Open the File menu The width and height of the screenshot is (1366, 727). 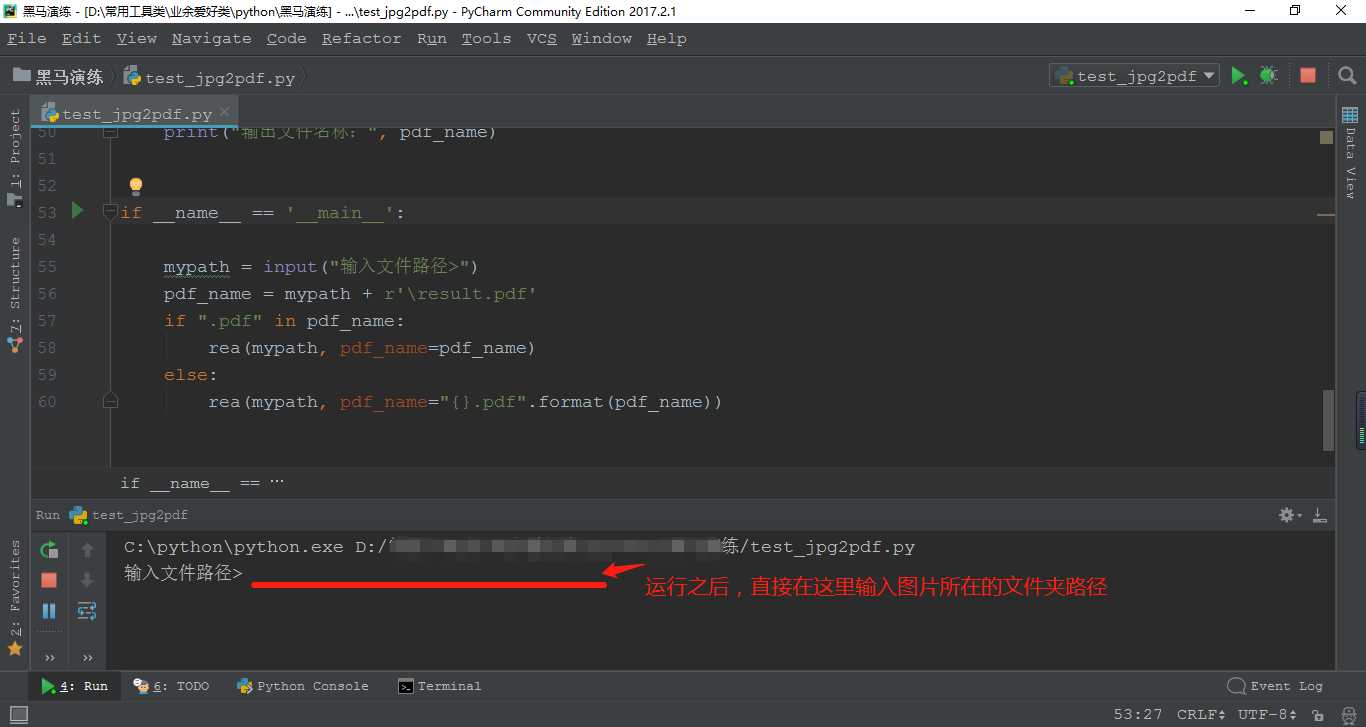27,38
